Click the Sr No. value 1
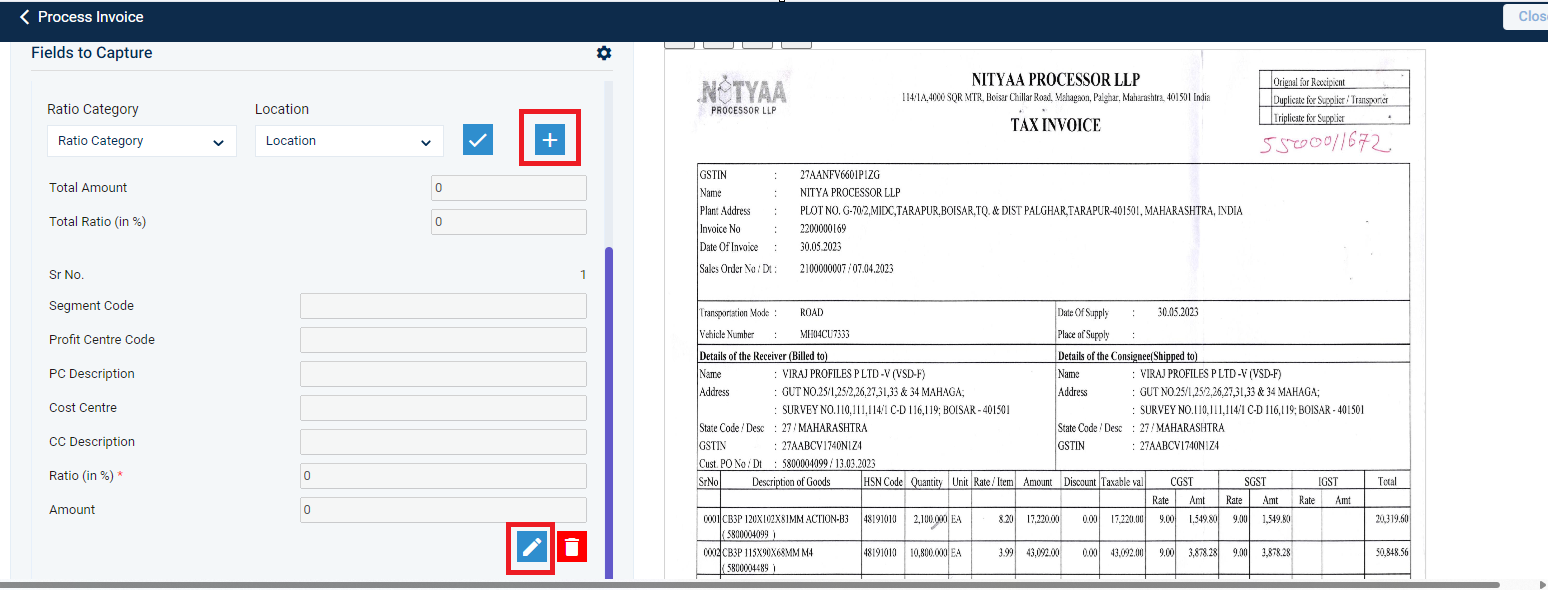1548x590 pixels. pyautogui.click(x=583, y=274)
